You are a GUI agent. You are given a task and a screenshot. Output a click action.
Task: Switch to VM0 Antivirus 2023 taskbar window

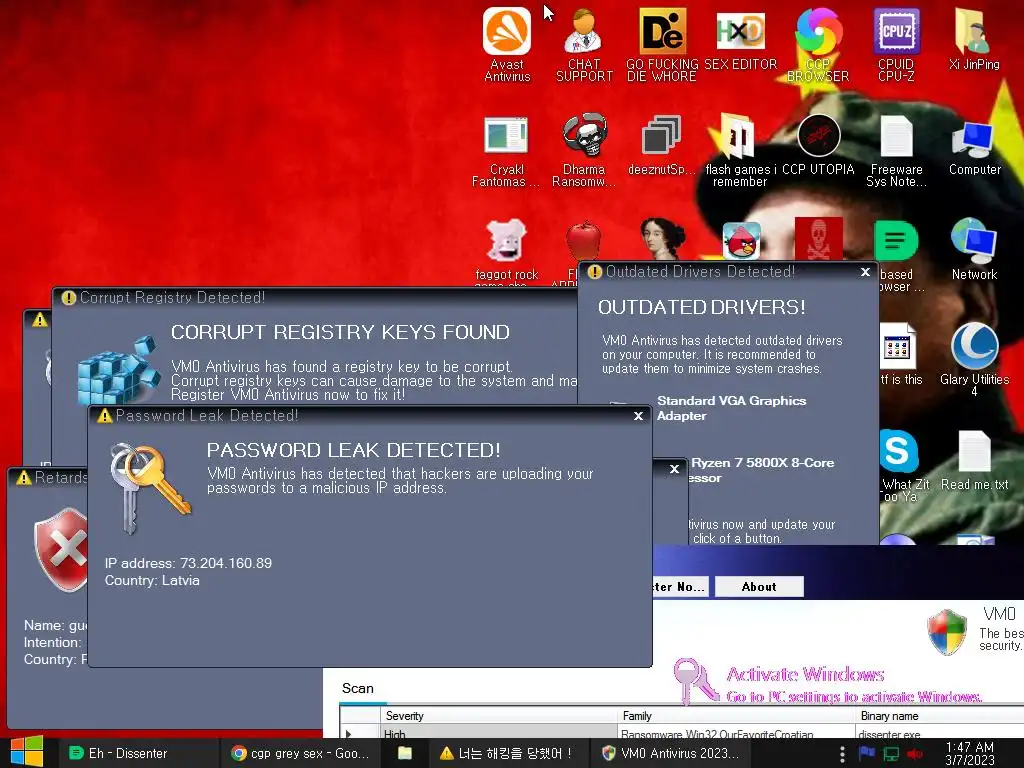pos(670,753)
